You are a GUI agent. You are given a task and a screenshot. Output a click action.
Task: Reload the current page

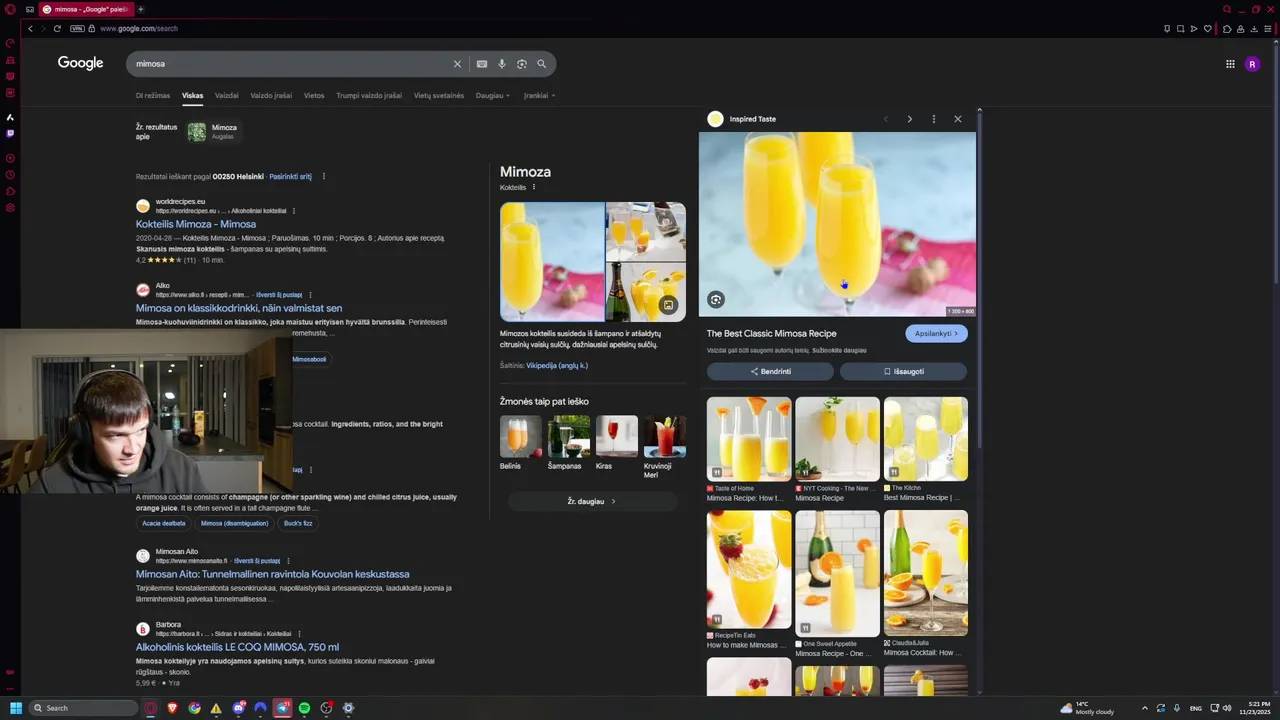click(57, 28)
